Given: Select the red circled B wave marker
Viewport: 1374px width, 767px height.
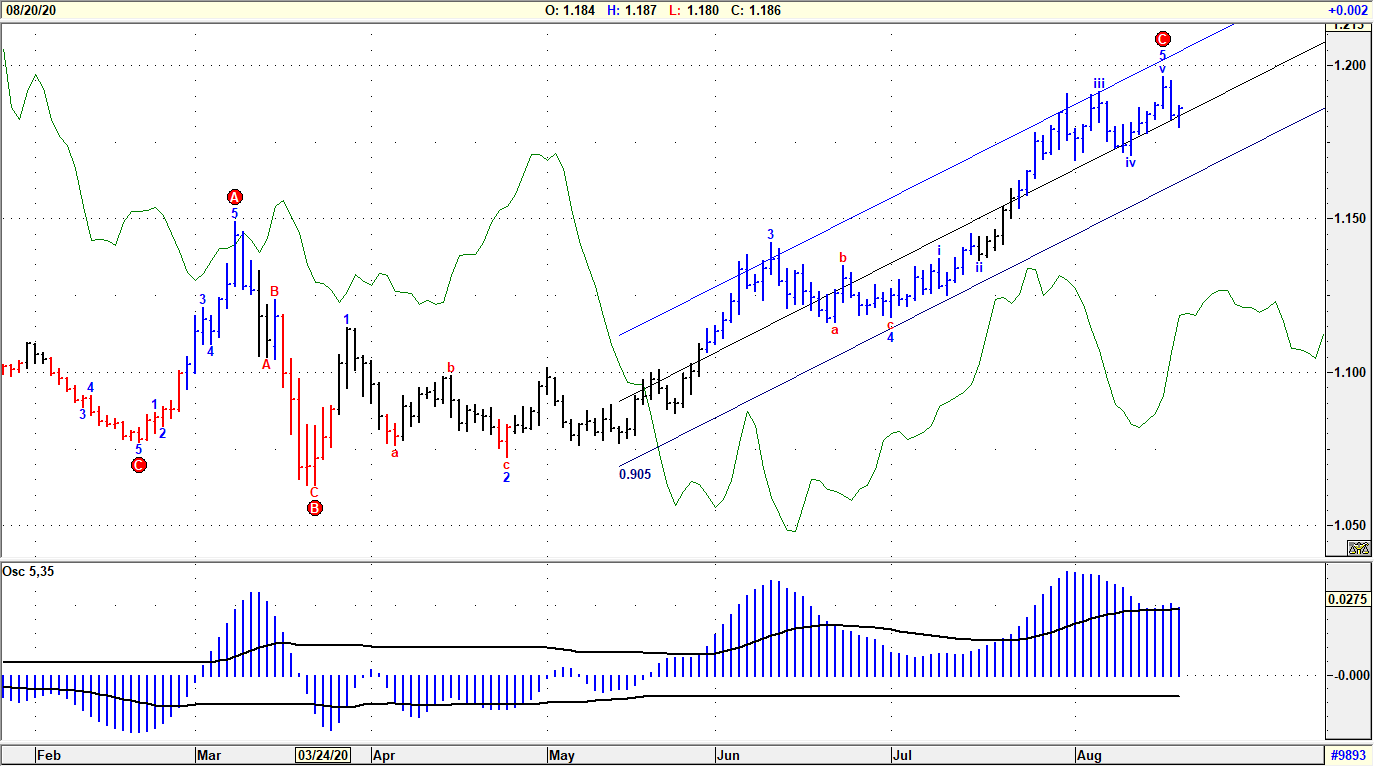Looking at the screenshot, I should (314, 508).
